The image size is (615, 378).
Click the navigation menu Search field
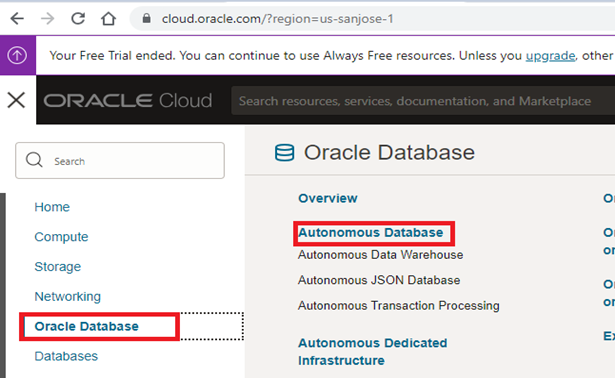[120, 160]
